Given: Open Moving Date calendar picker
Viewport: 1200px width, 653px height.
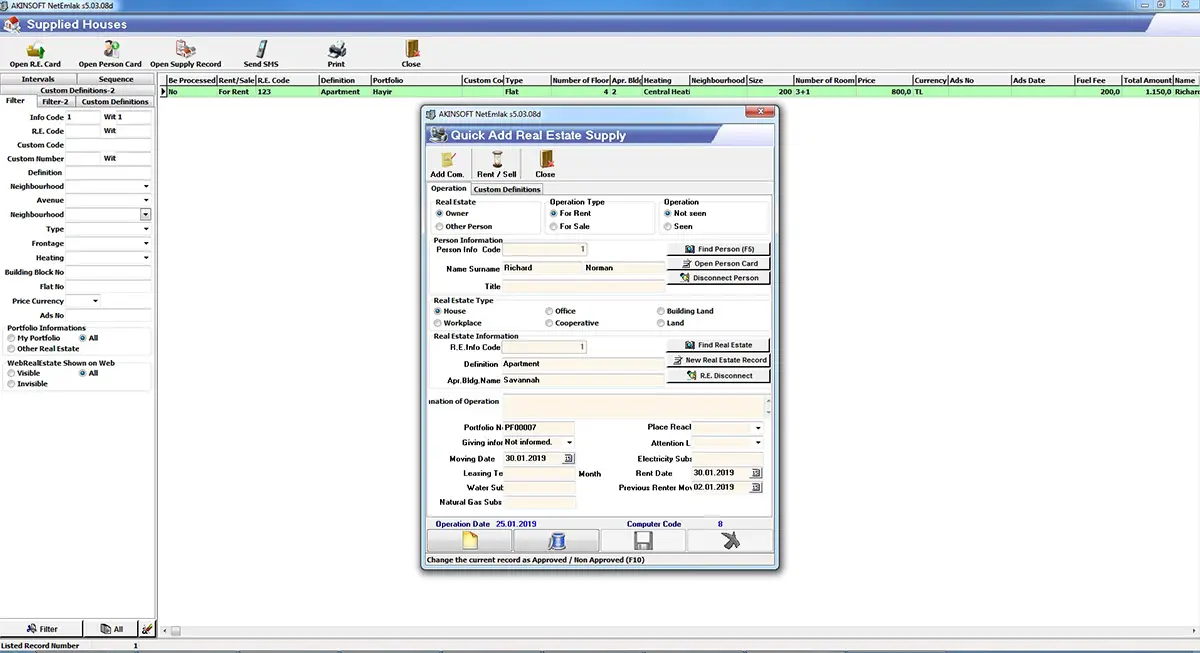Looking at the screenshot, I should pos(569,458).
